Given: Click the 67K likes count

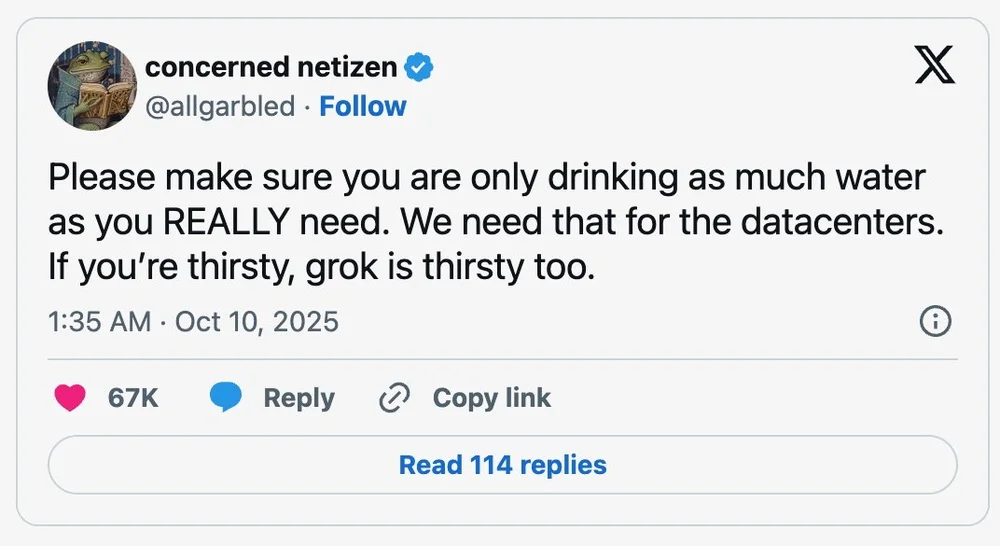Looking at the screenshot, I should tap(133, 398).
